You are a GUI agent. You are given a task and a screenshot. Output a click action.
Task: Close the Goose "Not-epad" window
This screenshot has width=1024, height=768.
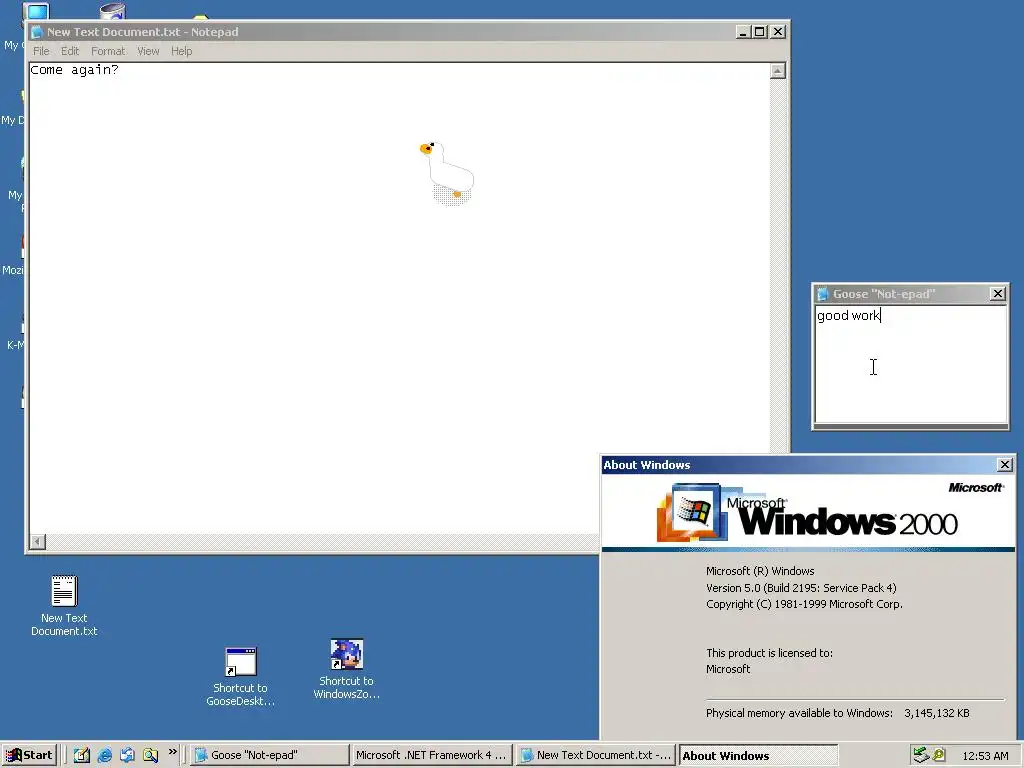pyautogui.click(x=998, y=294)
